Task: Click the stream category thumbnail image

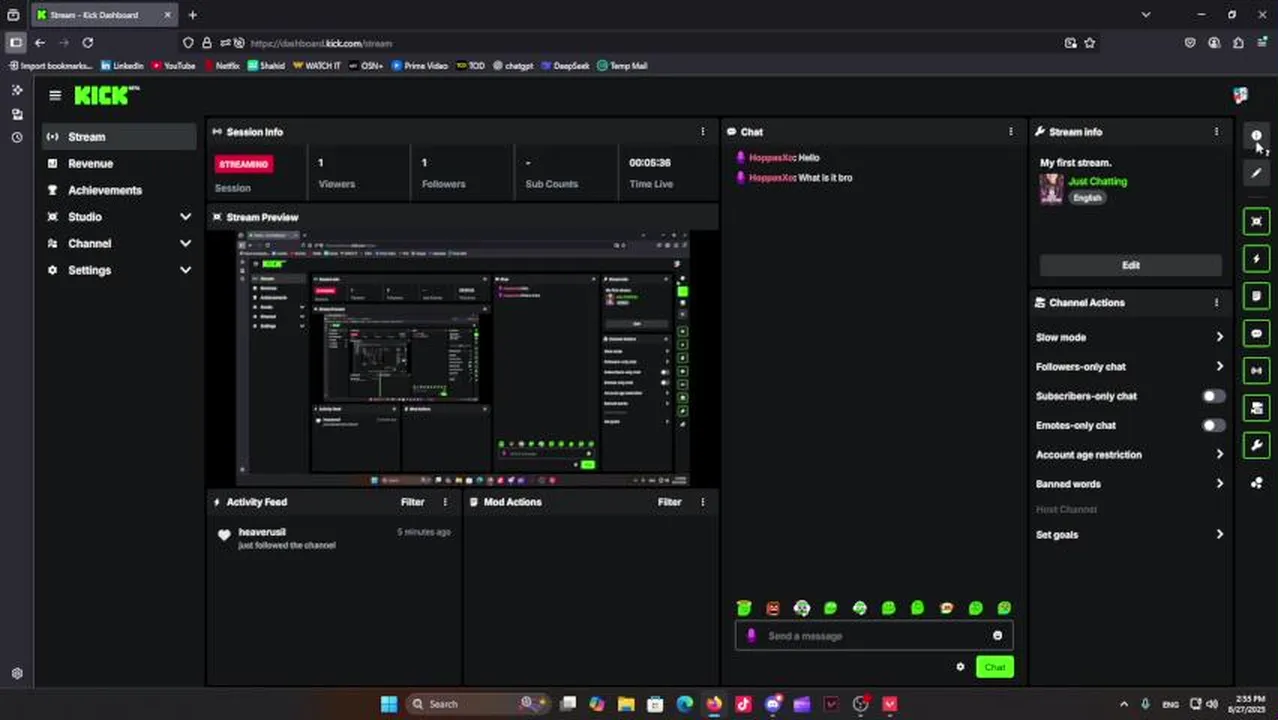Action: (x=1051, y=189)
